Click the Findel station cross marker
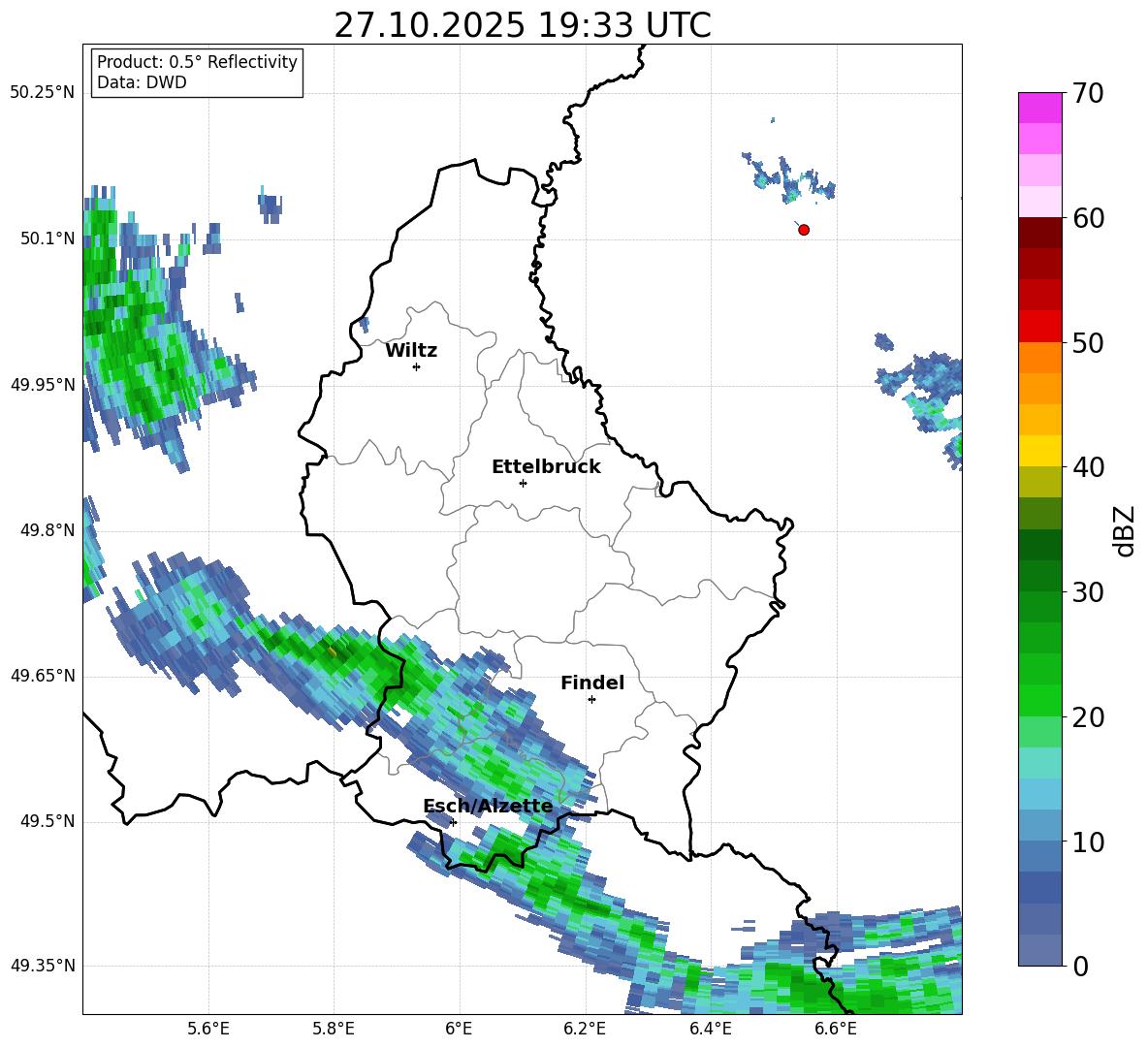 pyautogui.click(x=591, y=700)
